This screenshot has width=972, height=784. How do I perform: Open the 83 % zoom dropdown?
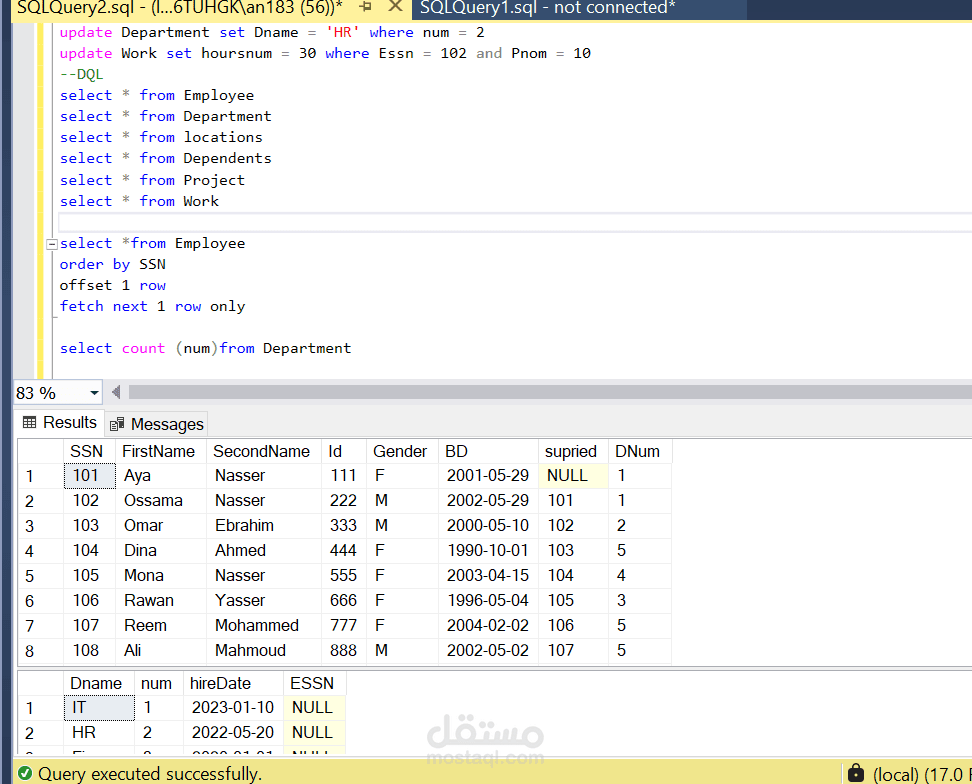tap(94, 393)
